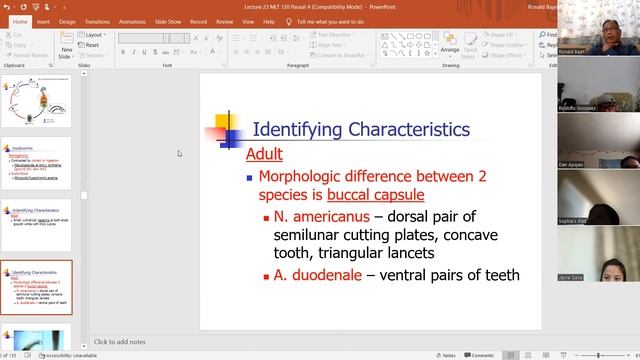The image size is (640, 360).
Task: Switch to Normal view
Action: coord(511,356)
